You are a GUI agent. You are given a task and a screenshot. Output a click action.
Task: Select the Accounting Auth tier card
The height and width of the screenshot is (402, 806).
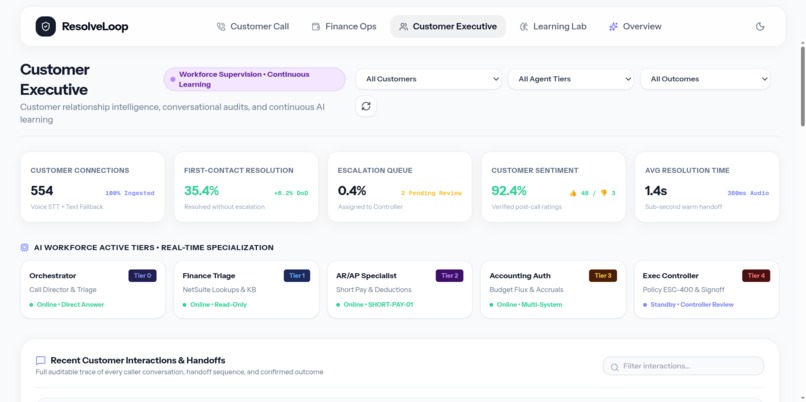pos(553,289)
